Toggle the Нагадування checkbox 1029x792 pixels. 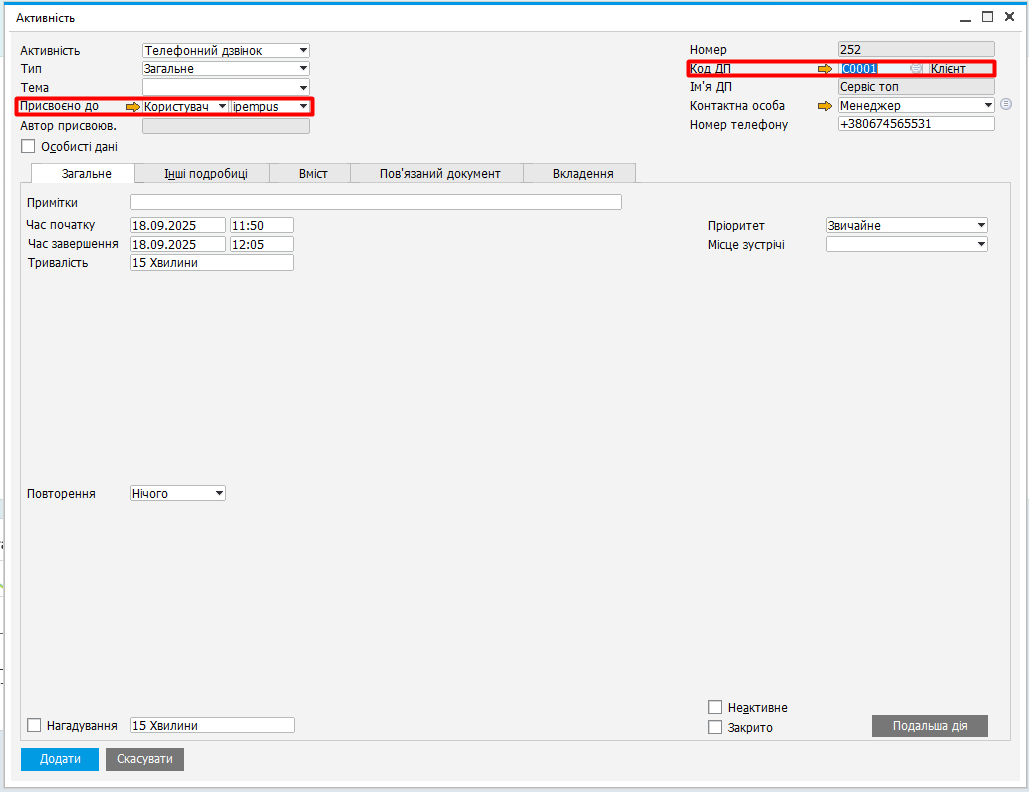coord(35,726)
